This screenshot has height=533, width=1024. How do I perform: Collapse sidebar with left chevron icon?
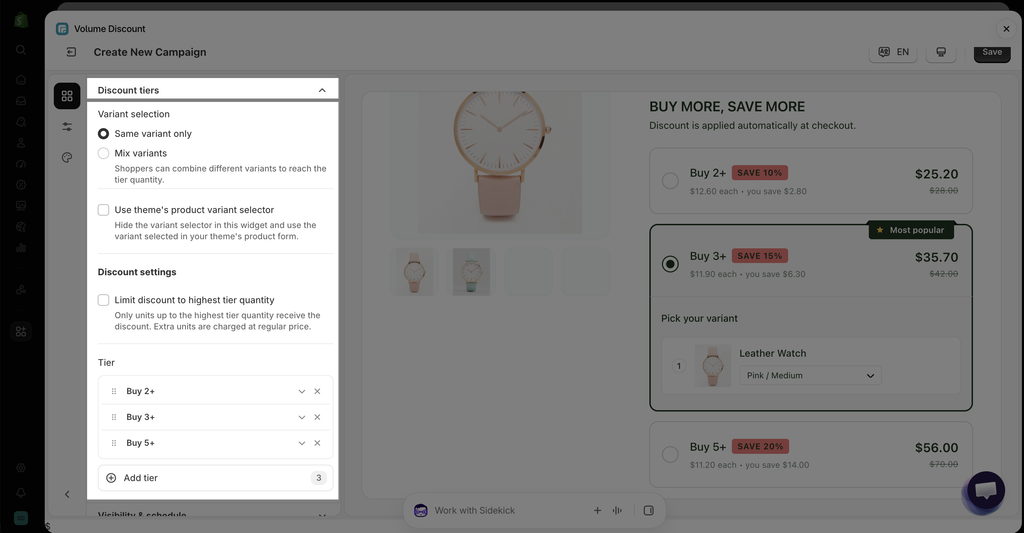tap(67, 494)
